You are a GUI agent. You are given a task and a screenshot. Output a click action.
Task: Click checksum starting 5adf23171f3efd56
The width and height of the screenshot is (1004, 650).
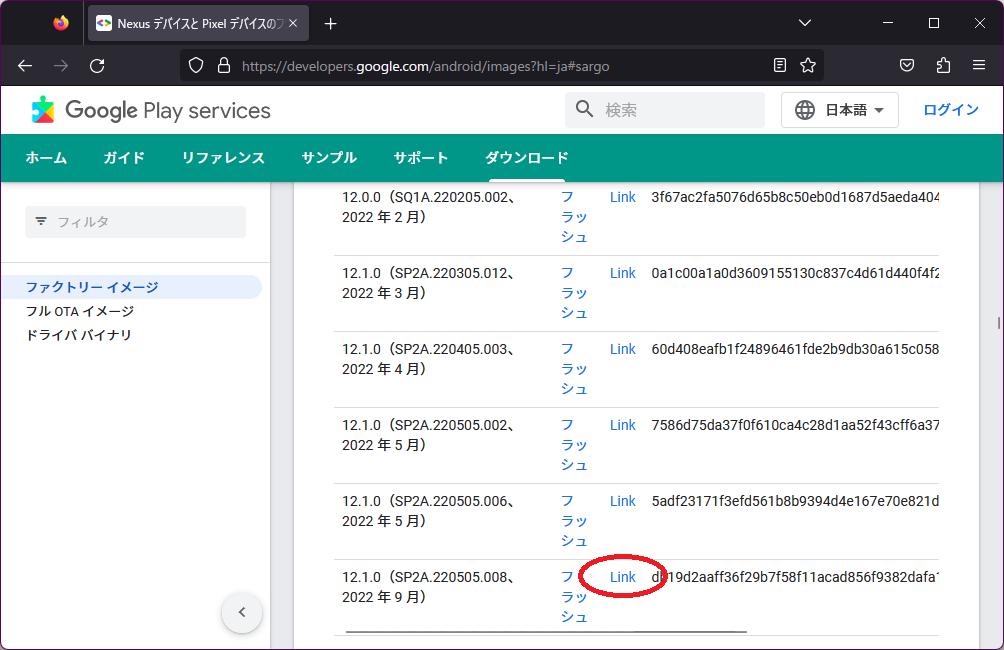(x=795, y=501)
